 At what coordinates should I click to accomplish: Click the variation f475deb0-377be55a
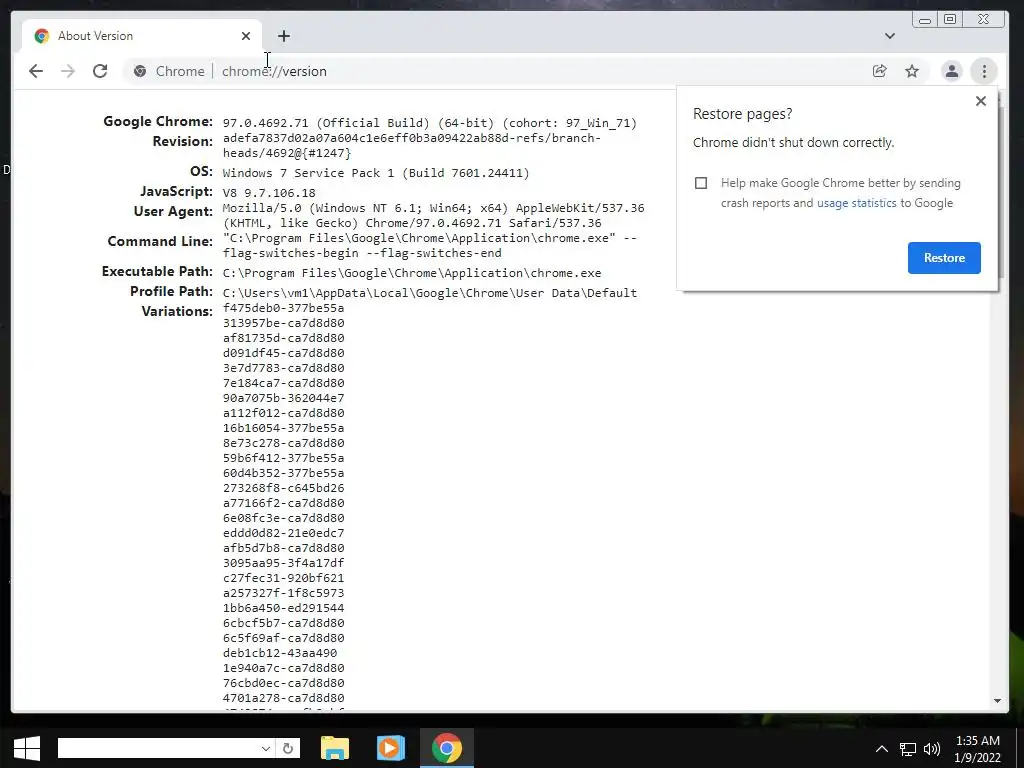pos(283,308)
